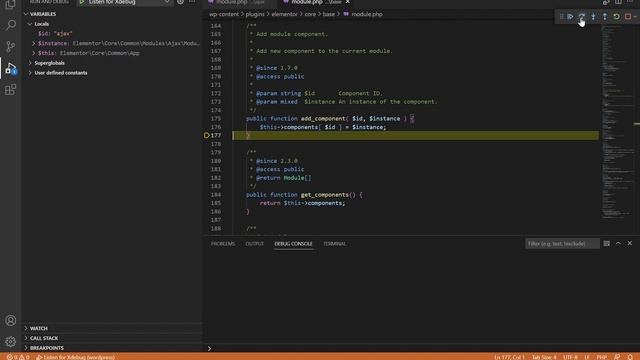This screenshot has height=360, width=640.
Task: Open the Extensions view
Action: point(11,89)
